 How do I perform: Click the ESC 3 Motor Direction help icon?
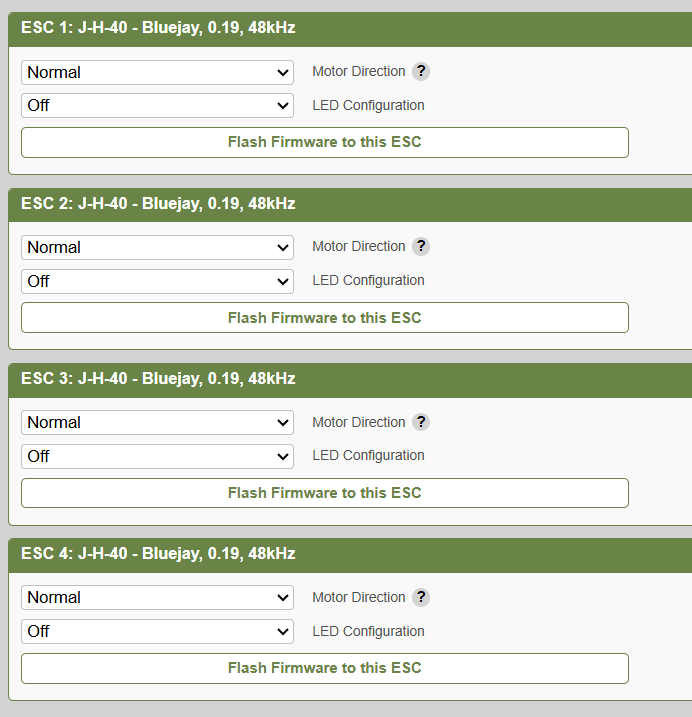[421, 422]
